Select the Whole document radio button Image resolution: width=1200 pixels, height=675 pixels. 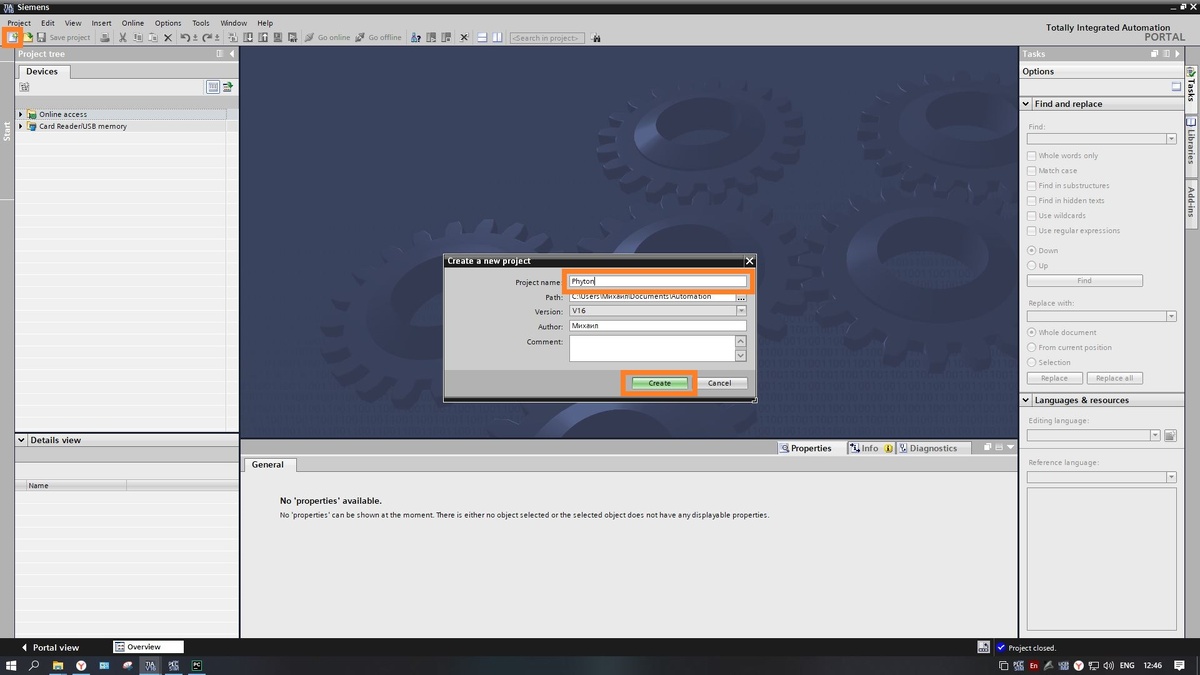point(1032,332)
